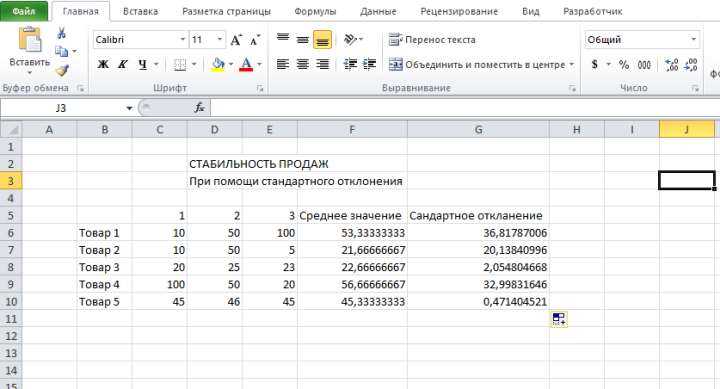720x389 pixels.
Task: Open the Calibri font name dropdown
Action: (183, 40)
